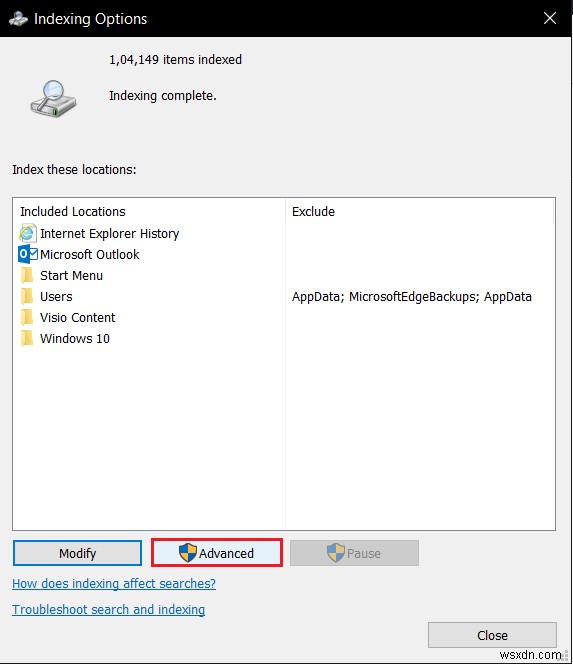The width and height of the screenshot is (573, 665).
Task: Click the Start Menu folder icon
Action: (x=27, y=275)
